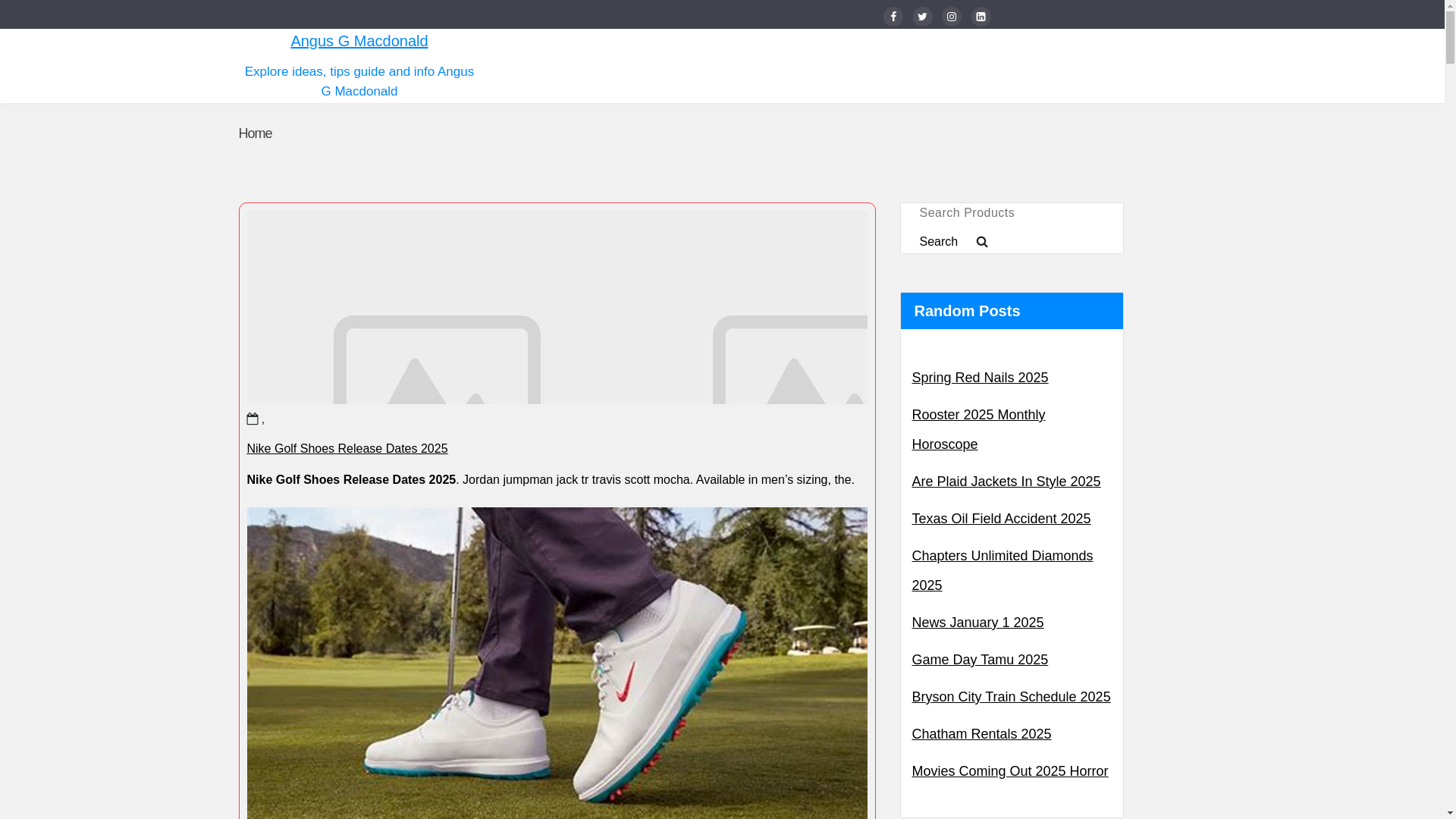
Task: Open Texas Oil Field Accident 2025 post
Action: 1001,519
